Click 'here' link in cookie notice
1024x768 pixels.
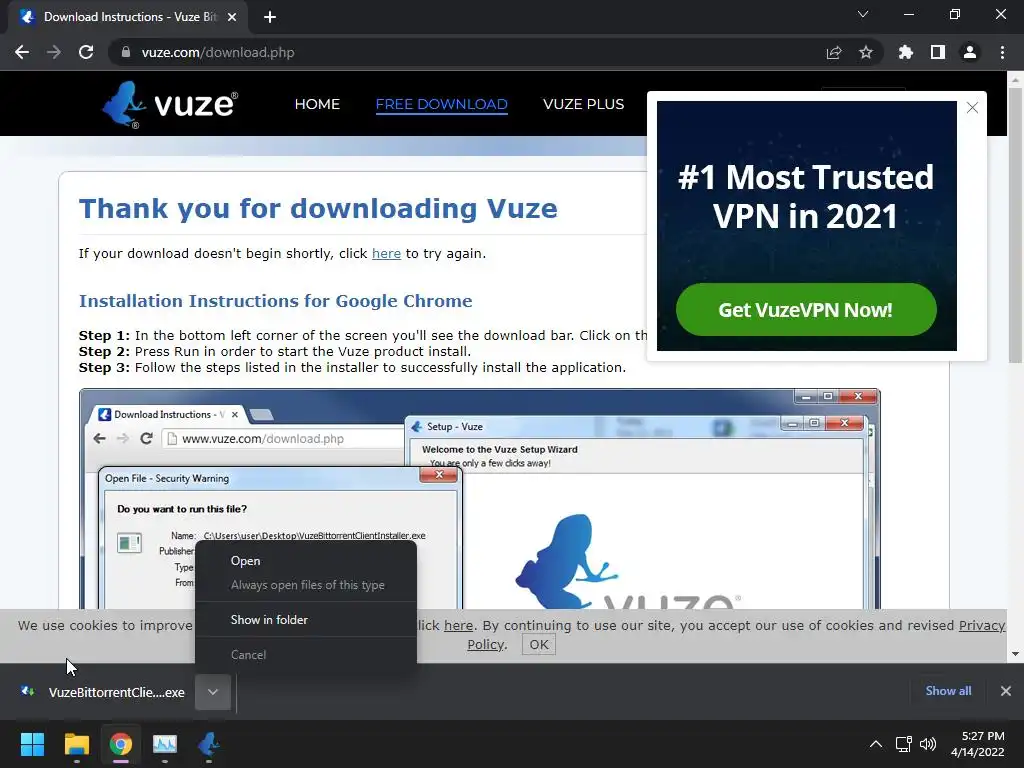458,626
